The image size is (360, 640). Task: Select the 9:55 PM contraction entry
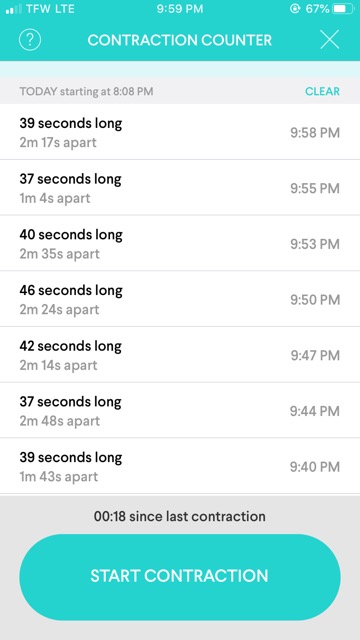180,188
